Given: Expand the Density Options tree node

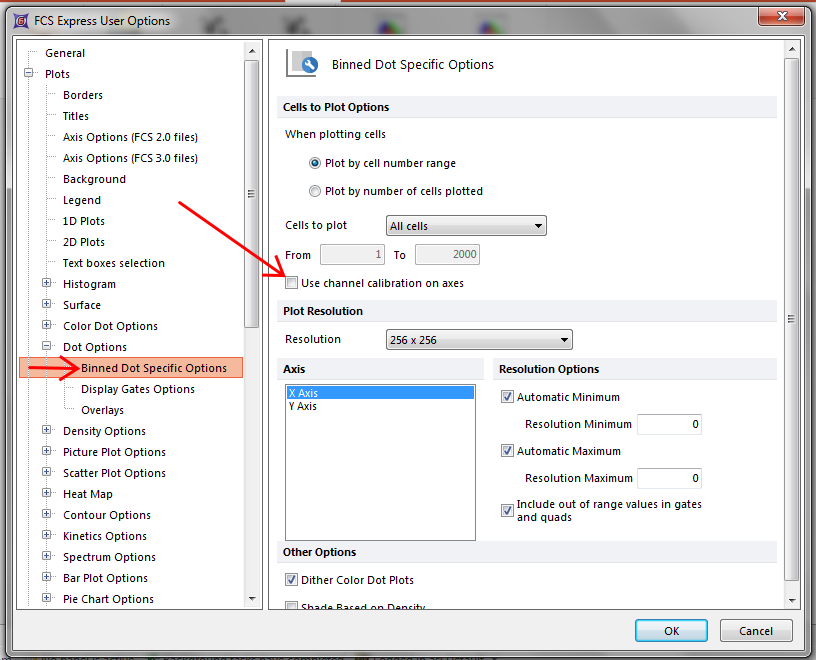Looking at the screenshot, I should click(x=47, y=431).
